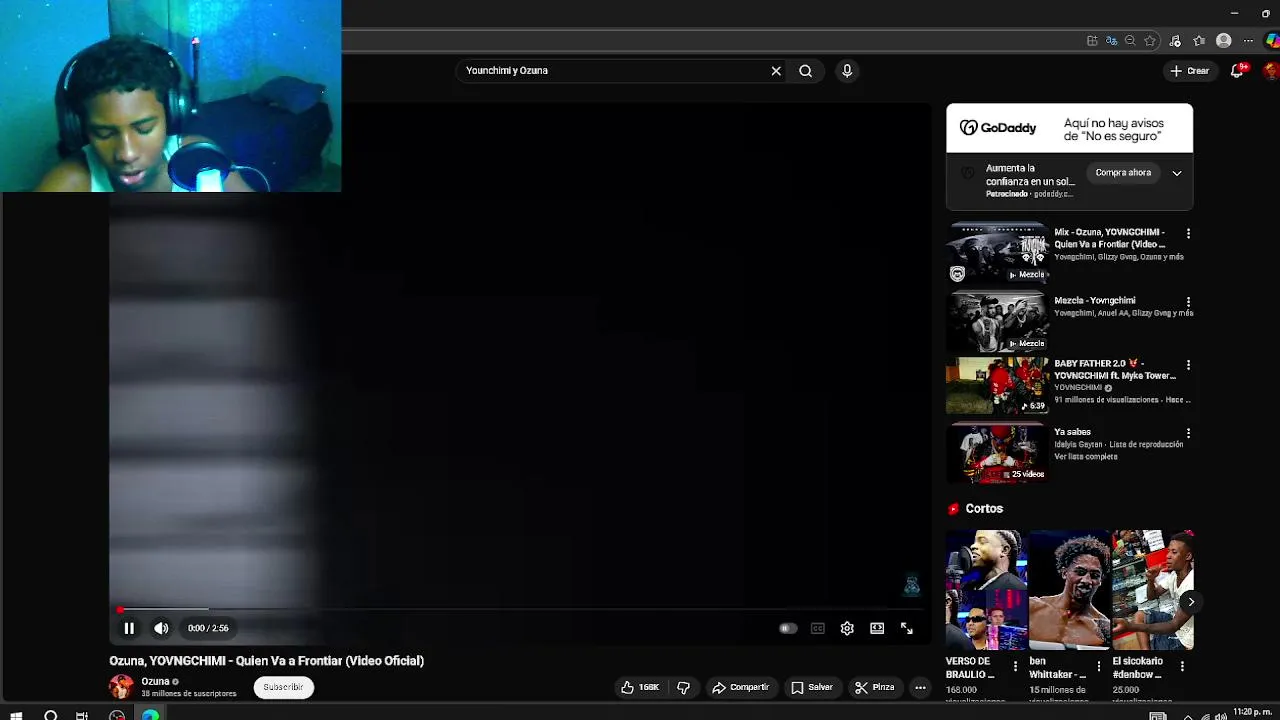Click the Subscribir button
The image size is (1280, 720).
[x=283, y=687]
